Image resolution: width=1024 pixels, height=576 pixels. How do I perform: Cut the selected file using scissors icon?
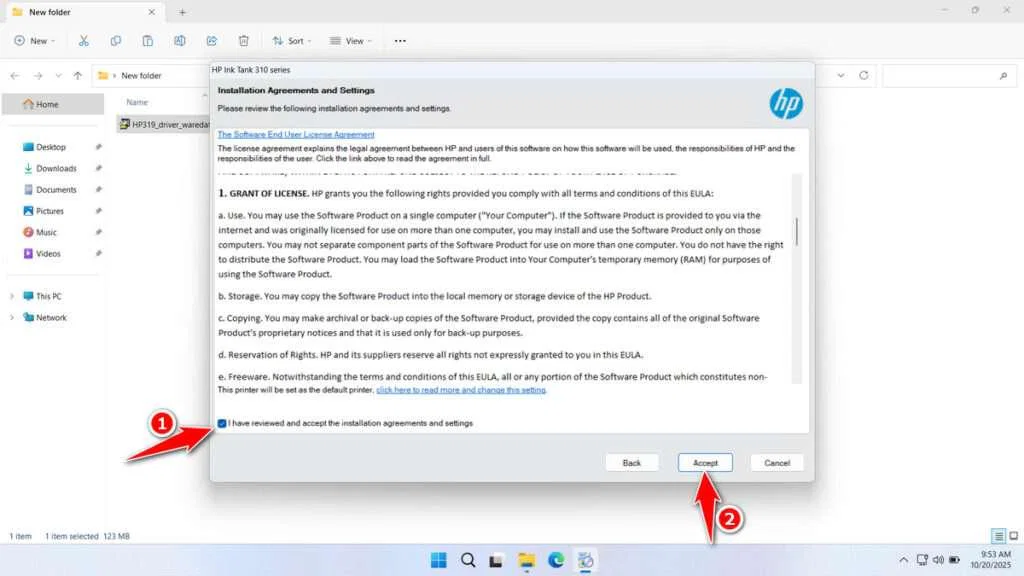pyautogui.click(x=84, y=40)
